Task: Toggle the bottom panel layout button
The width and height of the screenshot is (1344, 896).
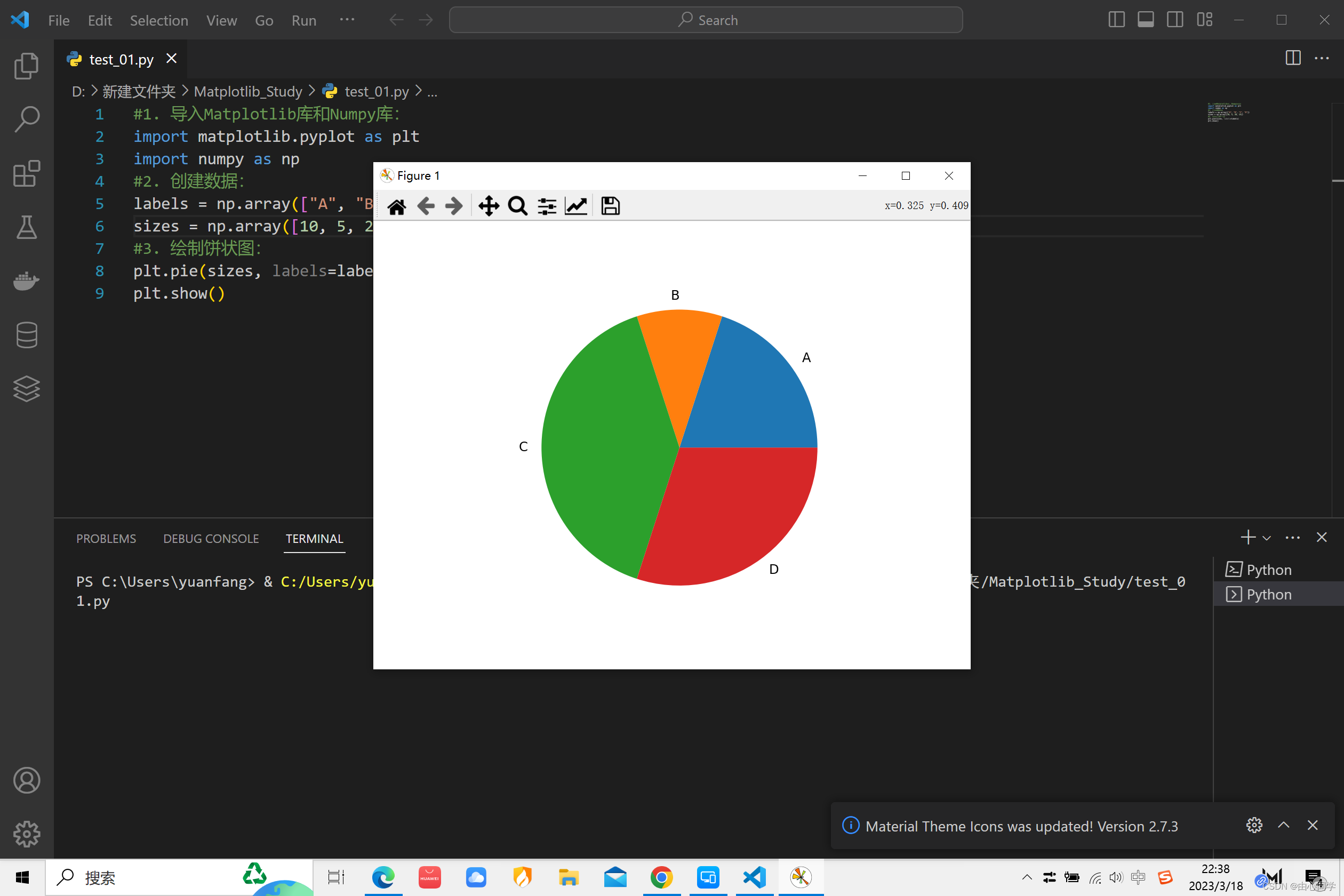Action: pyautogui.click(x=1146, y=20)
